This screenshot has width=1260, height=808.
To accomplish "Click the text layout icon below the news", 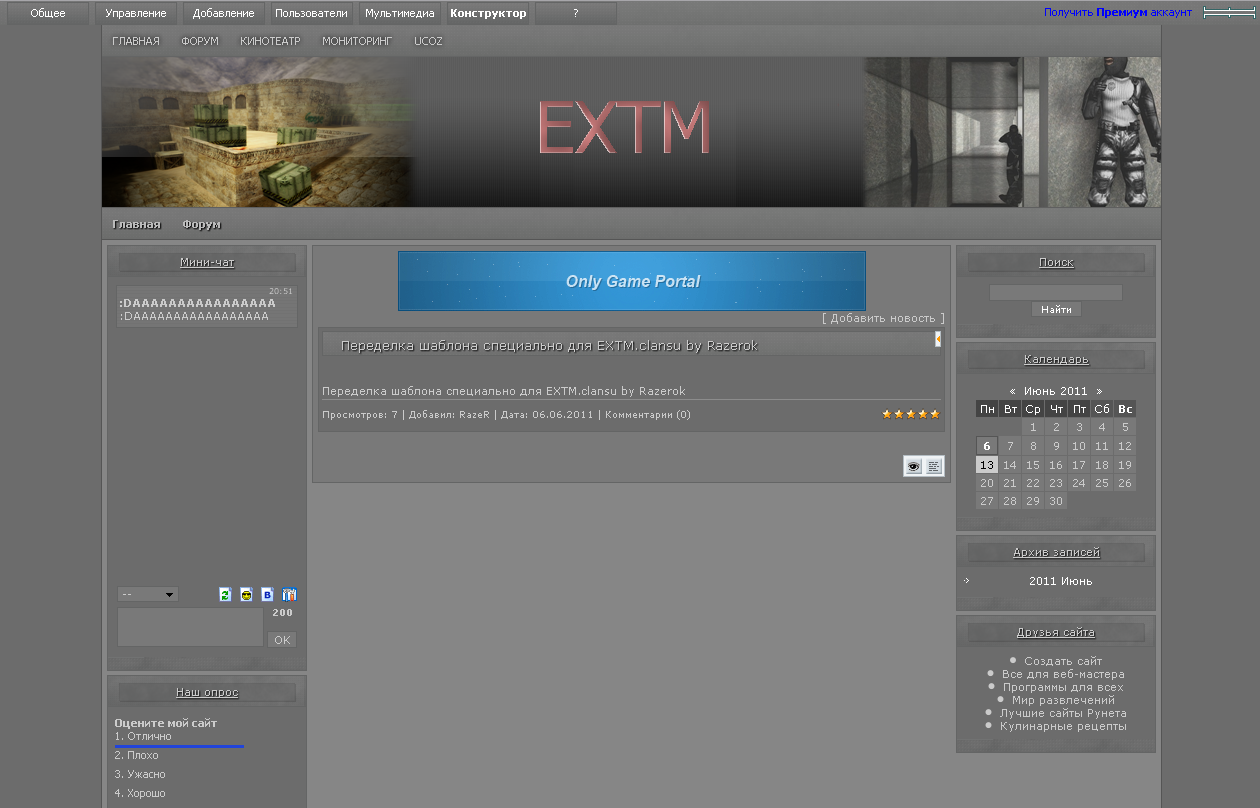I will 934,466.
